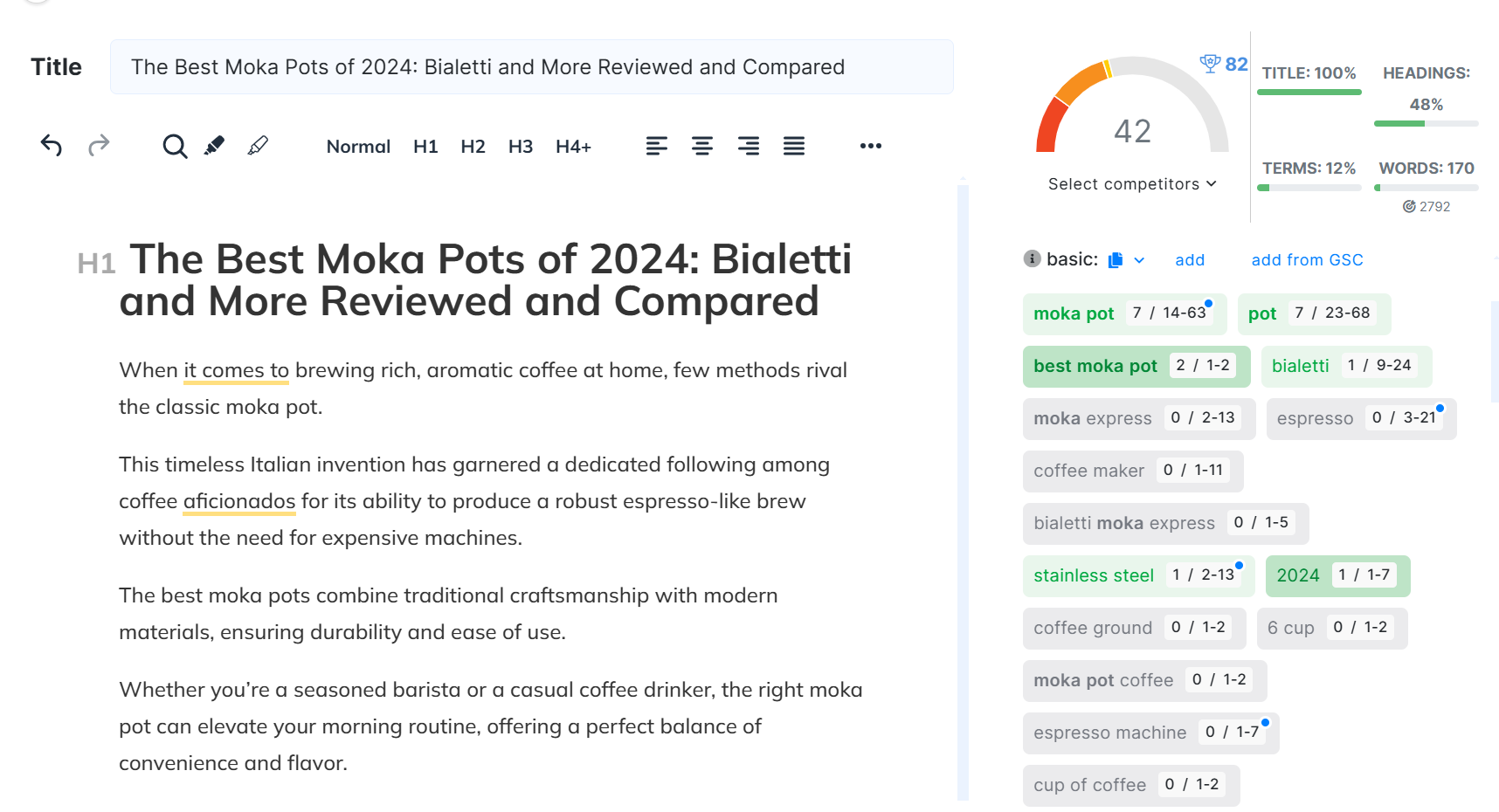Select the best moka pot keyword chip

[1136, 366]
